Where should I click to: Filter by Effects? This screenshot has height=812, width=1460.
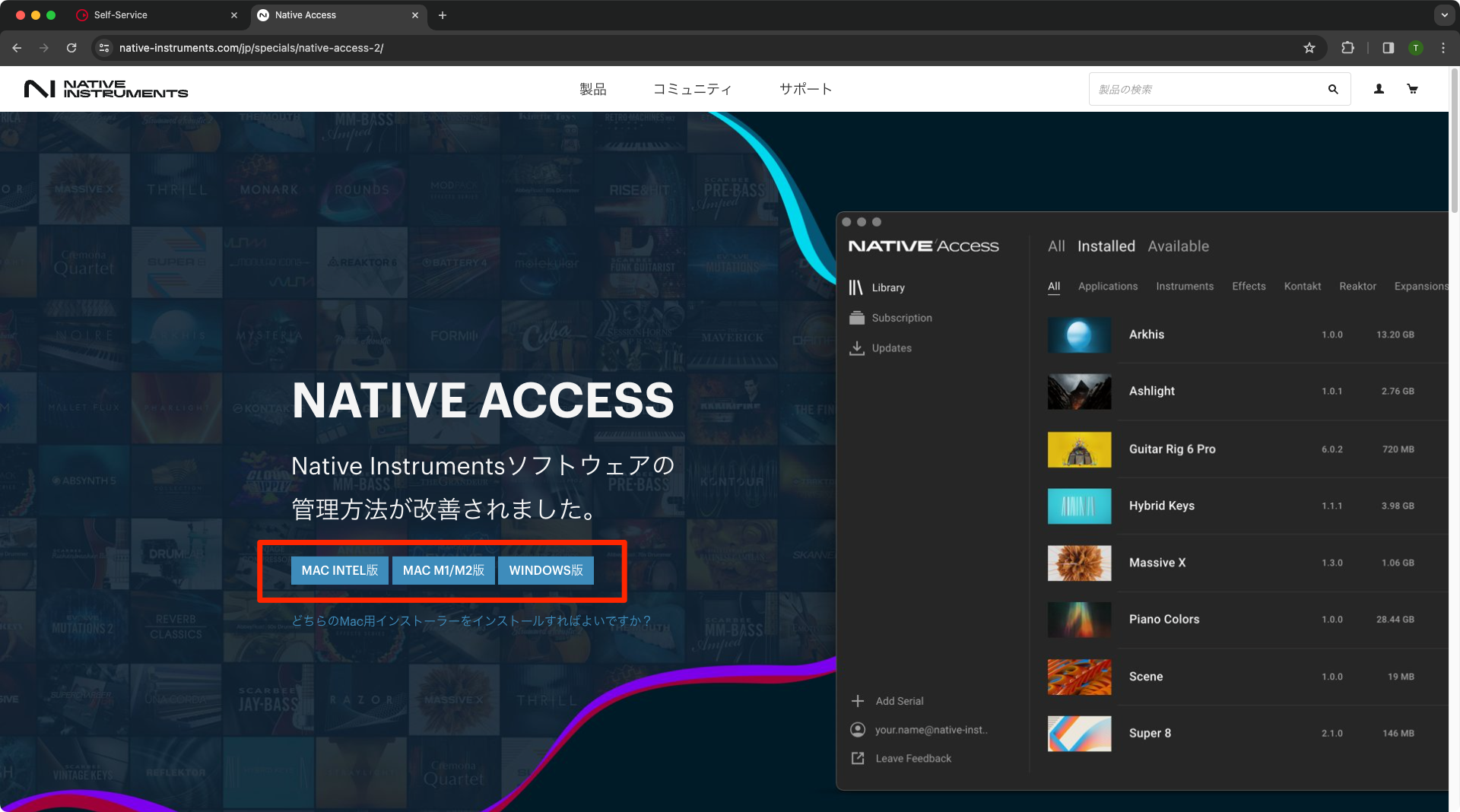pos(1249,287)
